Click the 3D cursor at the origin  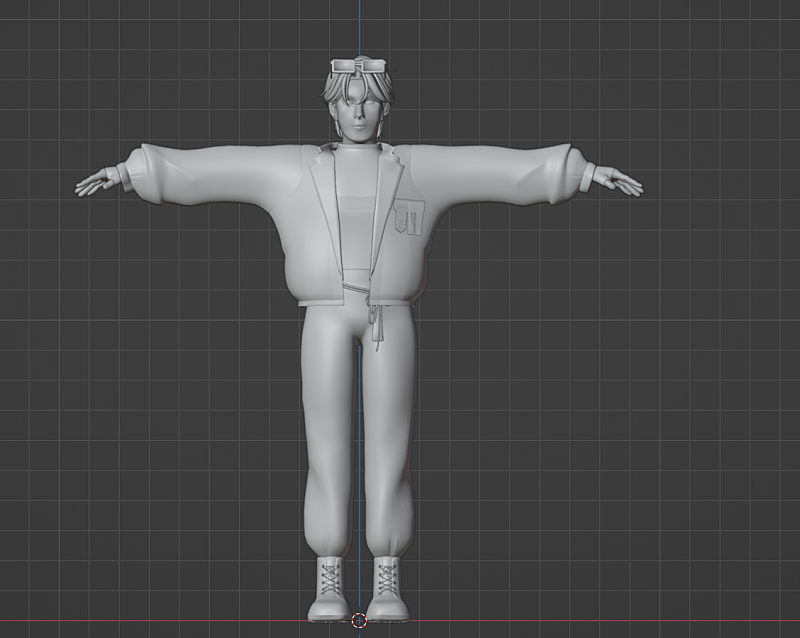pyautogui.click(x=359, y=621)
